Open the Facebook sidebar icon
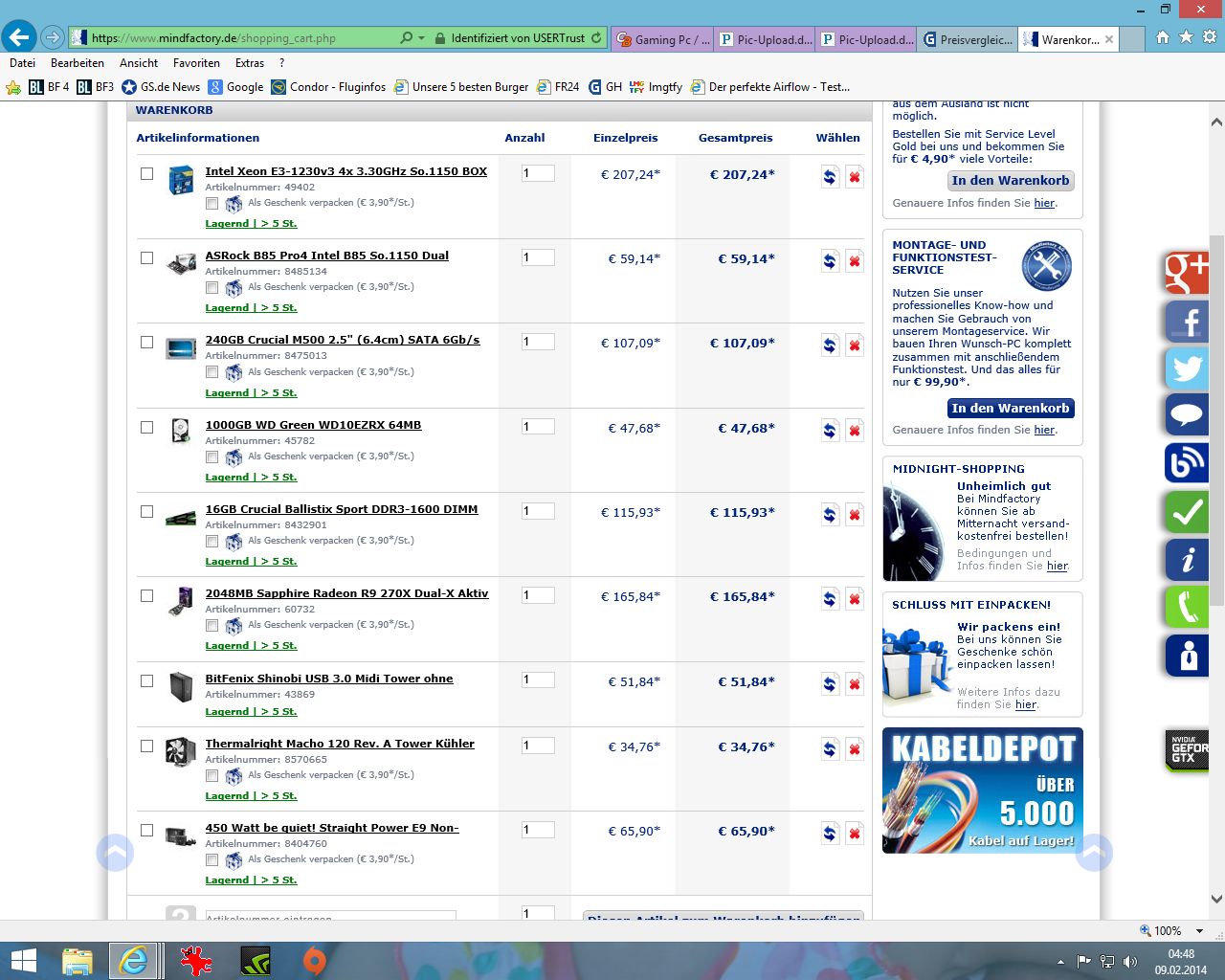This screenshot has height=980, width=1225. click(x=1187, y=322)
